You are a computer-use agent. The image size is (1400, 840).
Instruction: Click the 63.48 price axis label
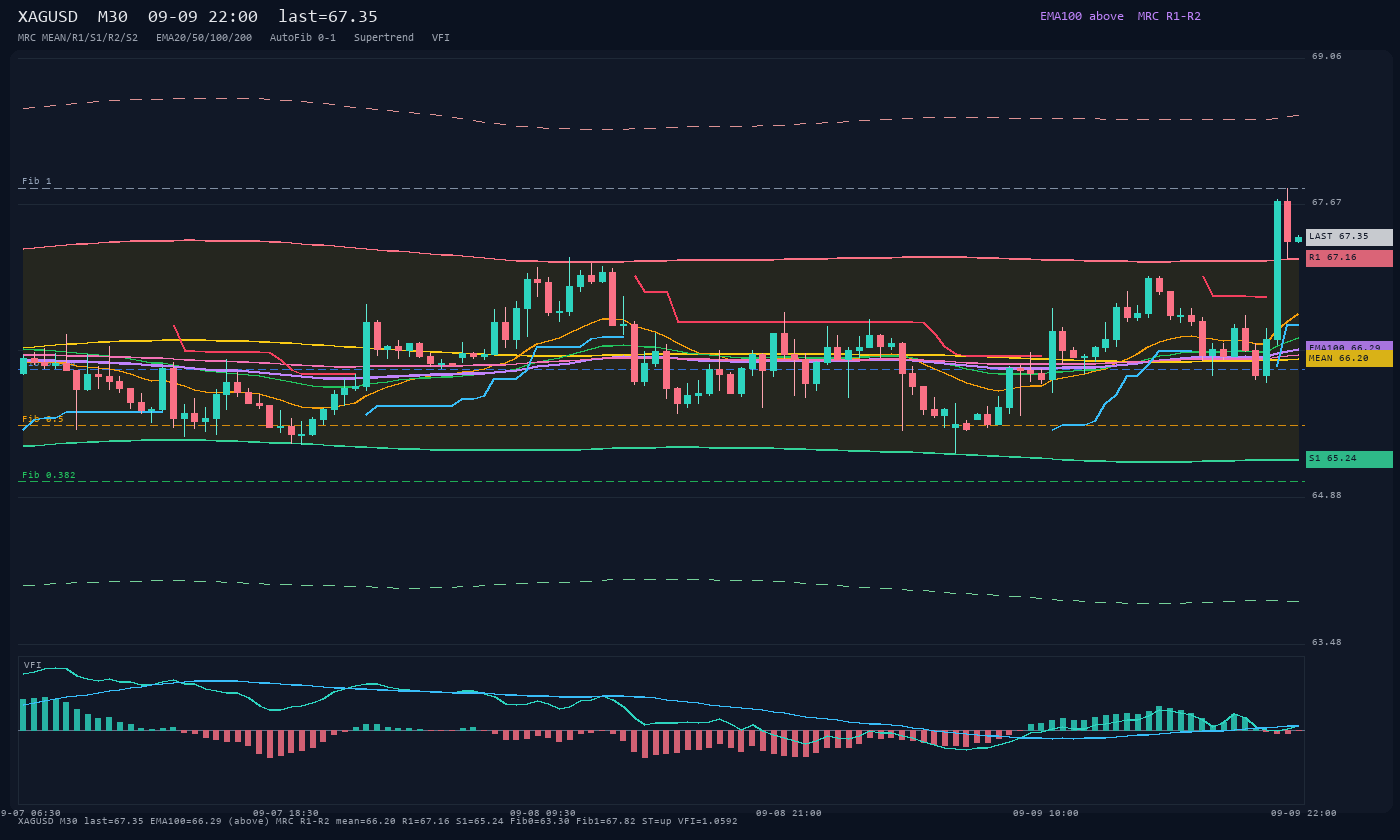(1327, 643)
